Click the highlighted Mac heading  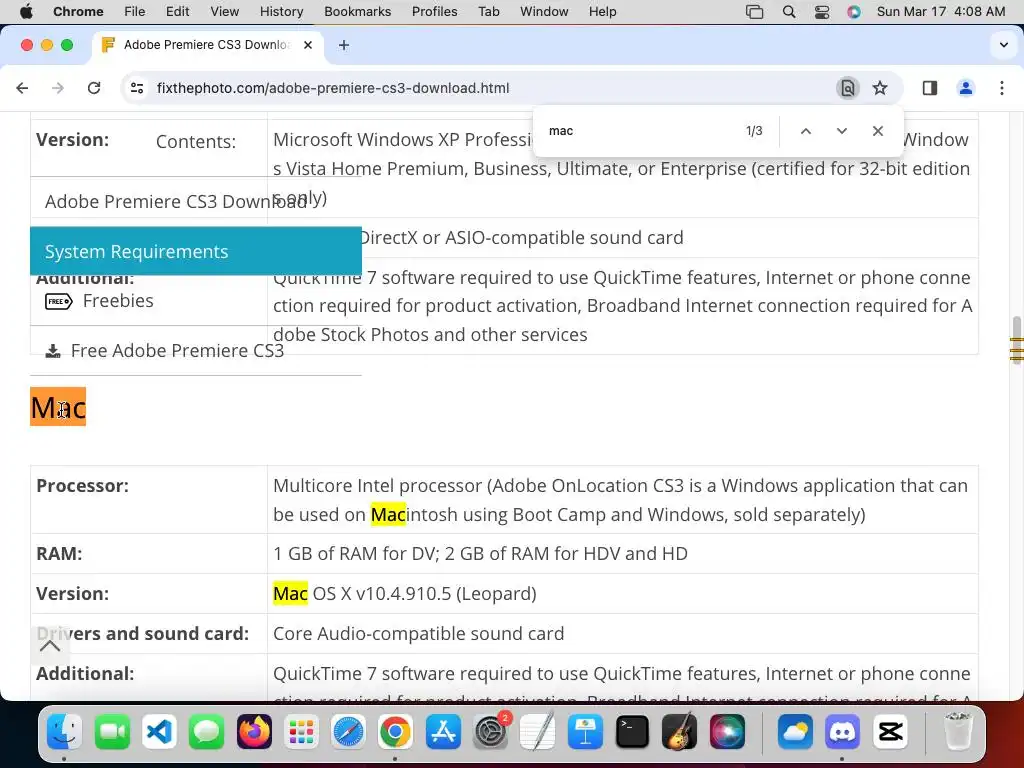[x=58, y=407]
